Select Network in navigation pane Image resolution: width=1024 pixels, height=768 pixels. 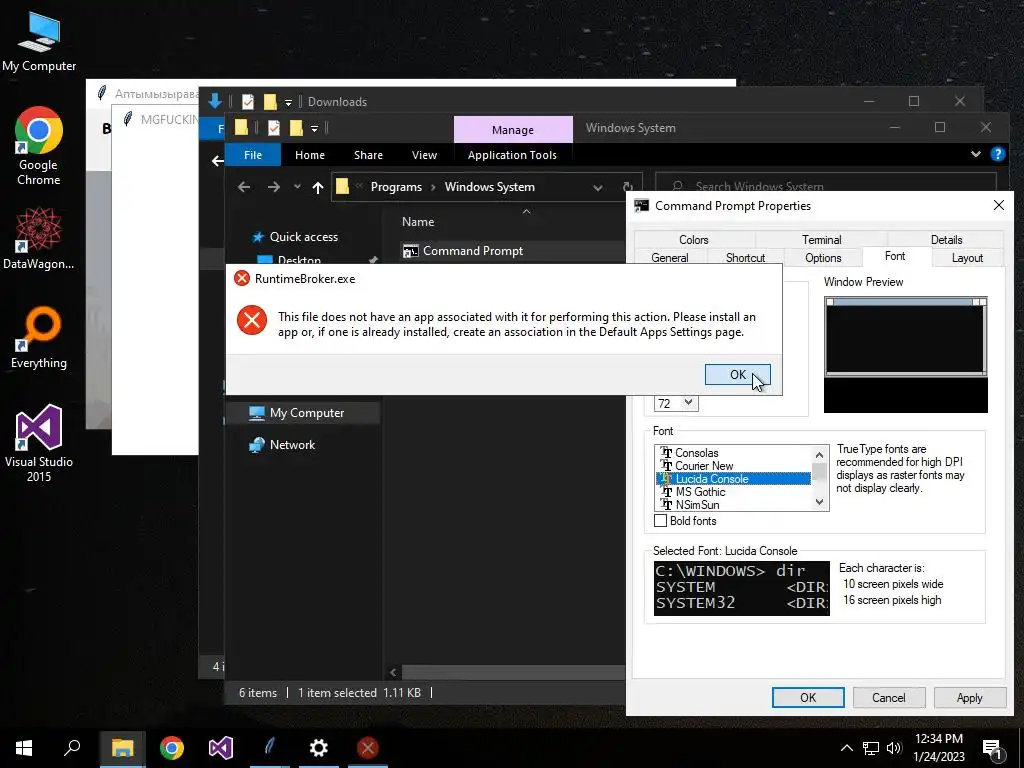click(292, 445)
